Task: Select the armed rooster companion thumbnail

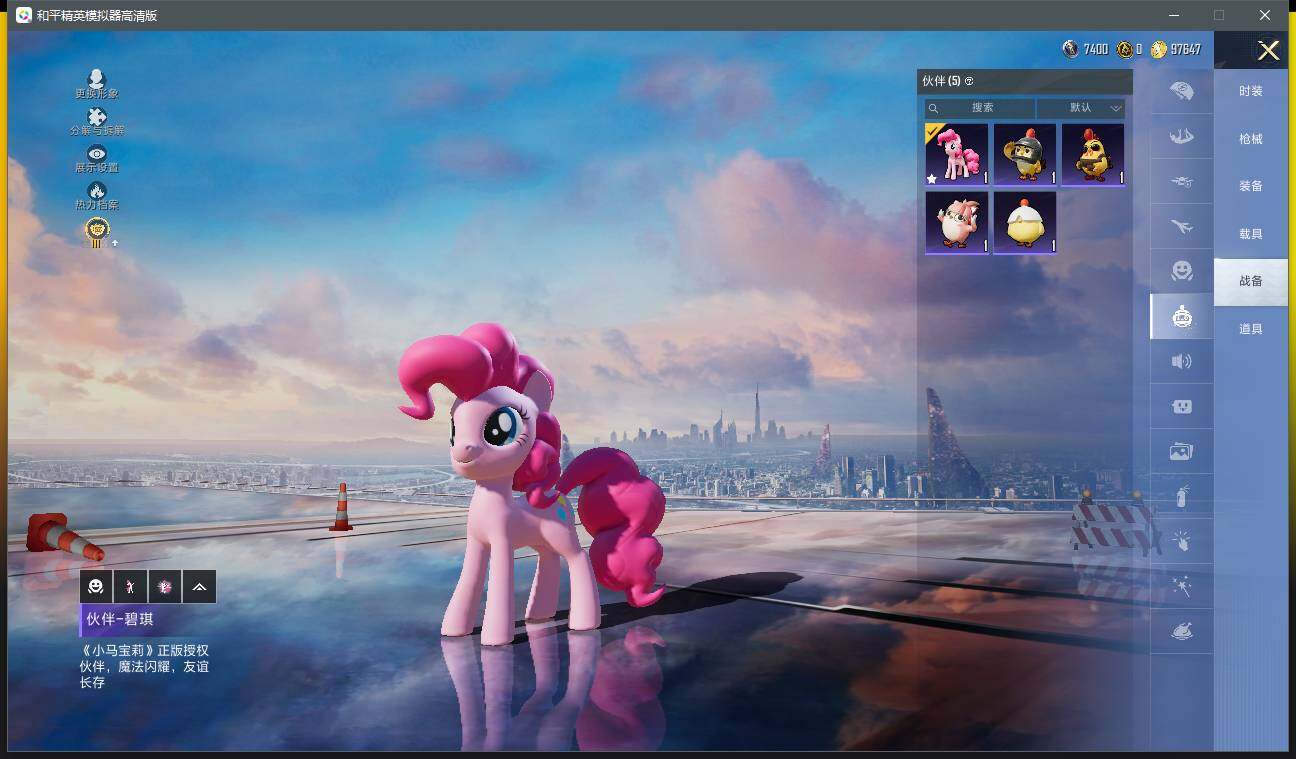Action: (x=1093, y=154)
